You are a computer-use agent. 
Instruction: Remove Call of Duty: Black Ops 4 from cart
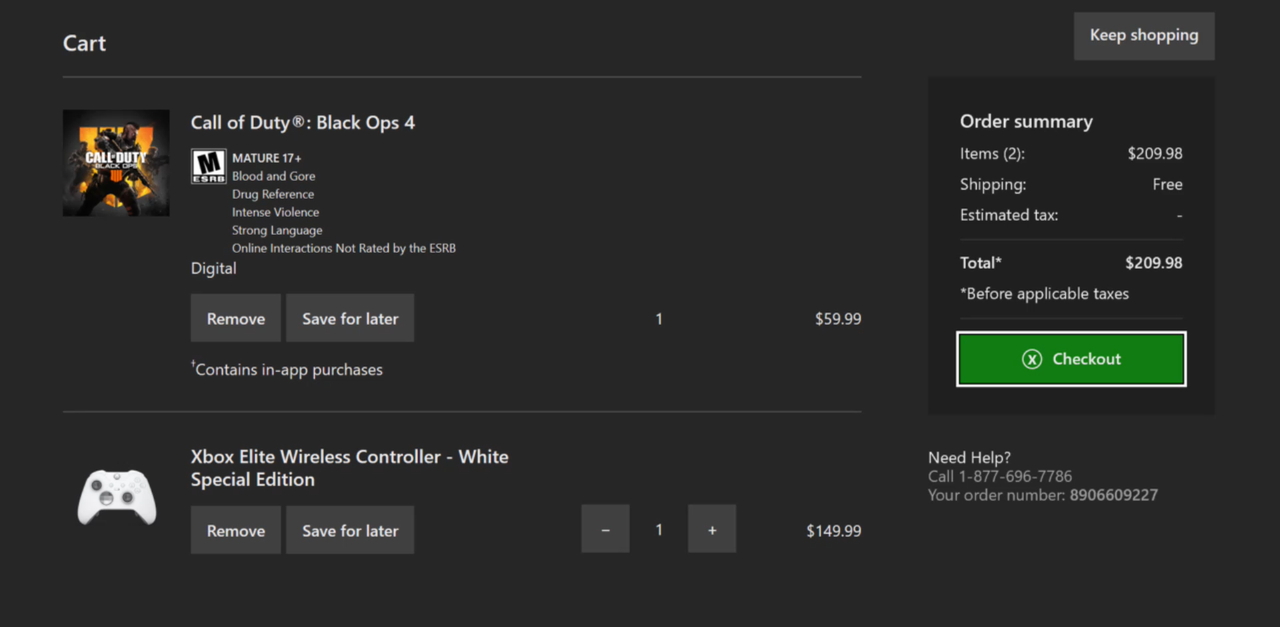[x=235, y=317]
